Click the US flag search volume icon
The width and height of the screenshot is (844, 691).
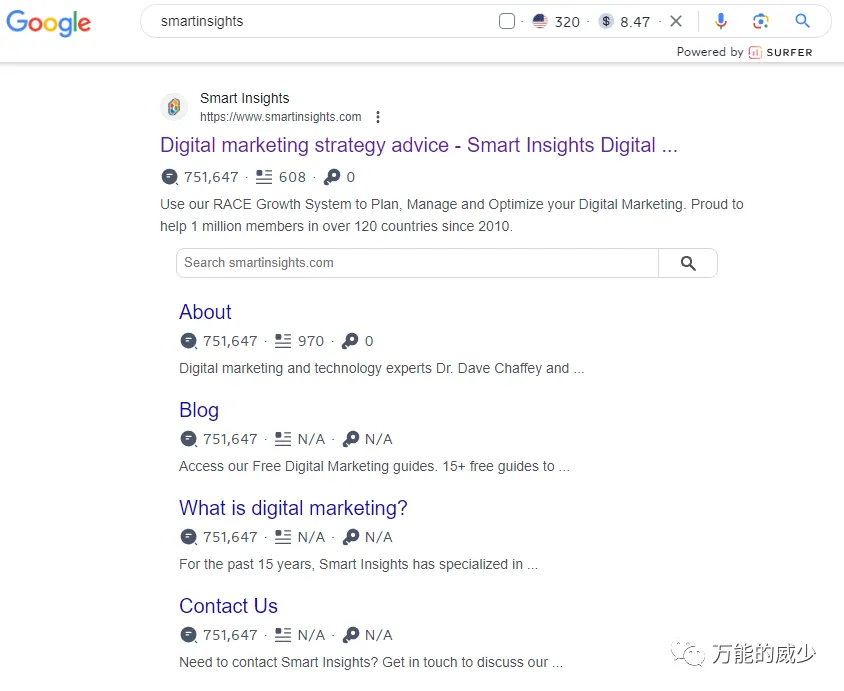click(x=540, y=22)
